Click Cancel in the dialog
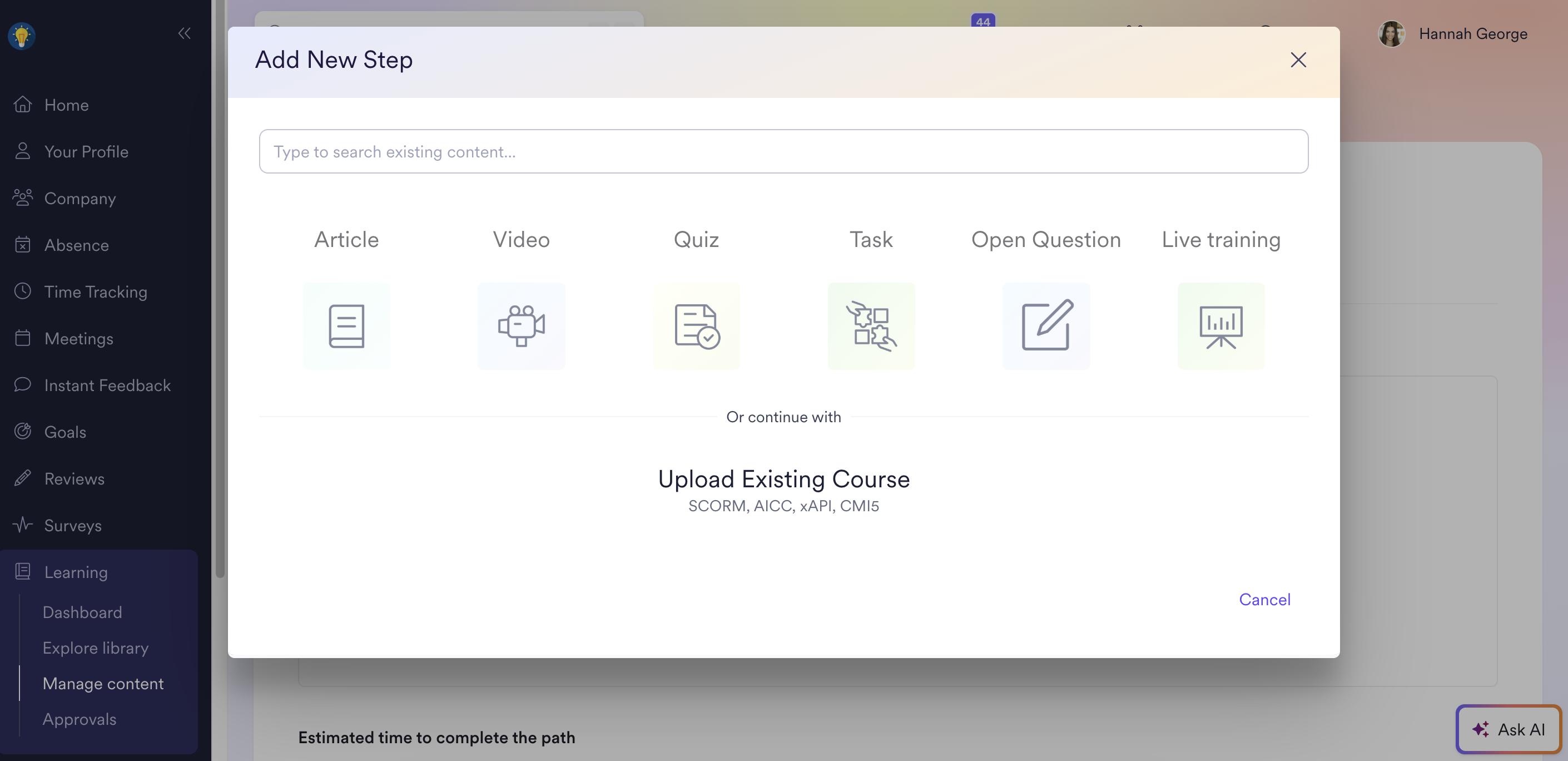Image resolution: width=1568 pixels, height=761 pixels. click(x=1264, y=599)
